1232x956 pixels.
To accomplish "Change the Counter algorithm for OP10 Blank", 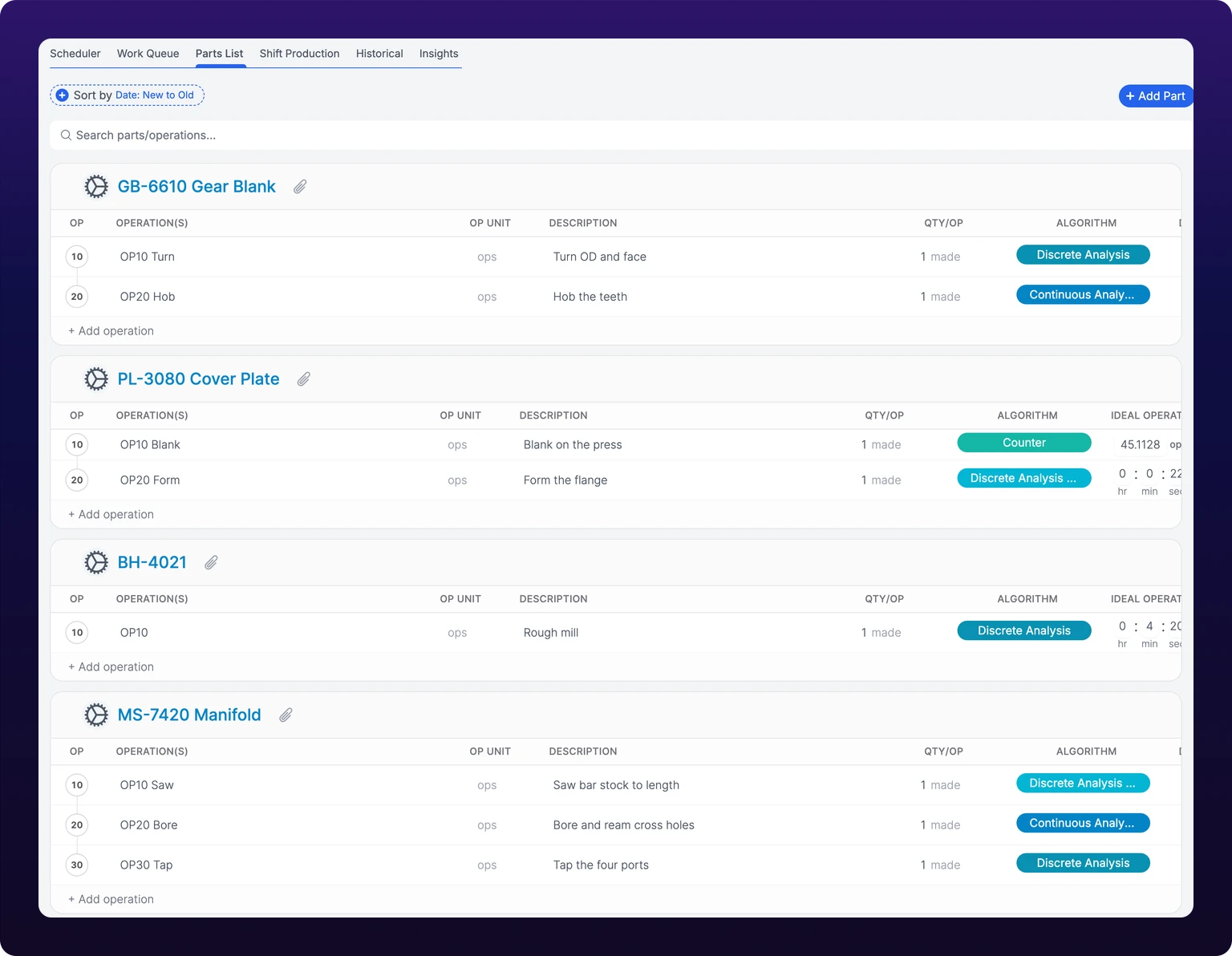I will coord(1024,443).
